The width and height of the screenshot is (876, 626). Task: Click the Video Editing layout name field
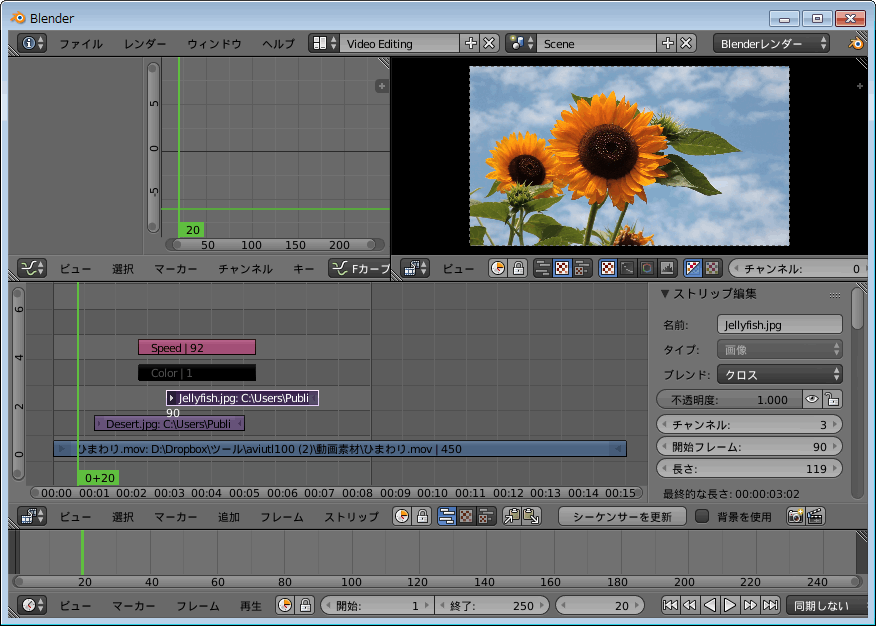click(399, 44)
